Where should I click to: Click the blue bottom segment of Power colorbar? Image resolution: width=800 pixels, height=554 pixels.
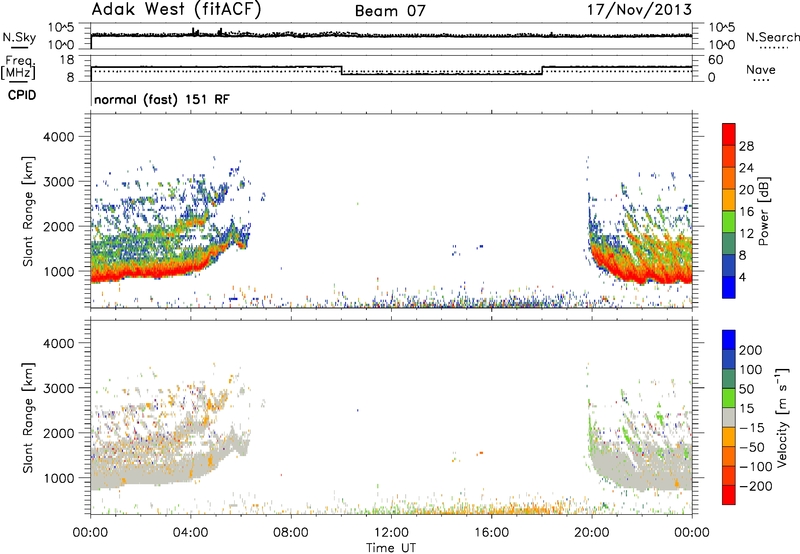coord(729,287)
